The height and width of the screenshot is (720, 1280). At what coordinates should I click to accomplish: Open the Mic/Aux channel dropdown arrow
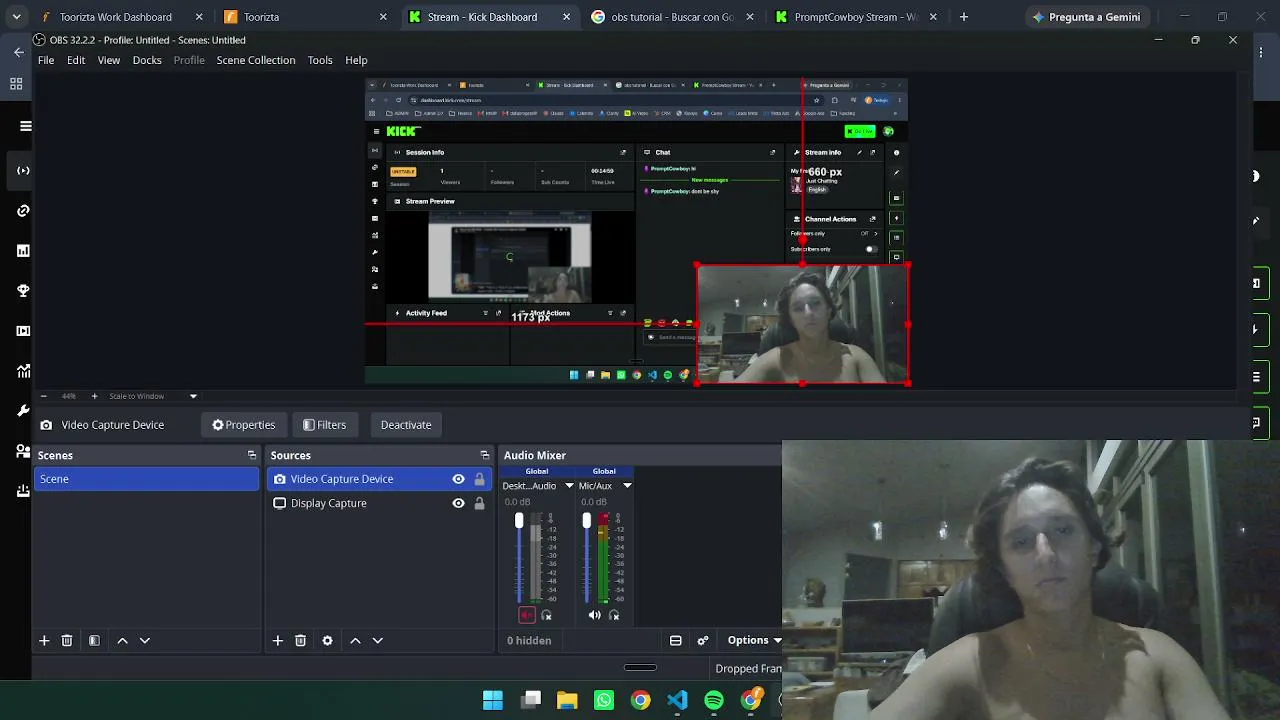627,486
